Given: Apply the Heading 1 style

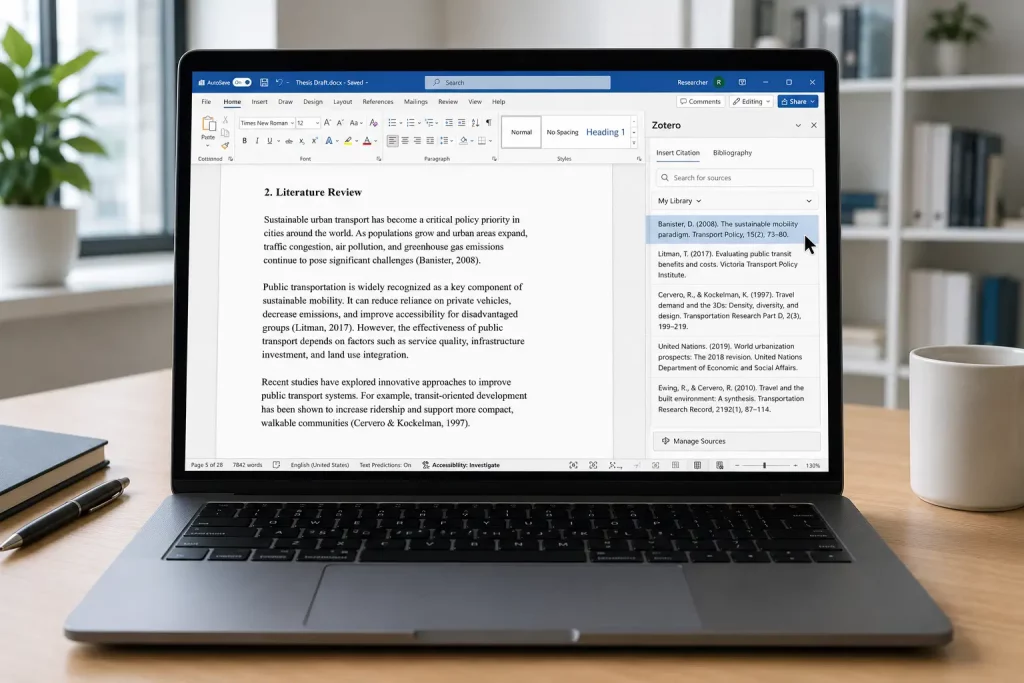Looking at the screenshot, I should tap(605, 132).
